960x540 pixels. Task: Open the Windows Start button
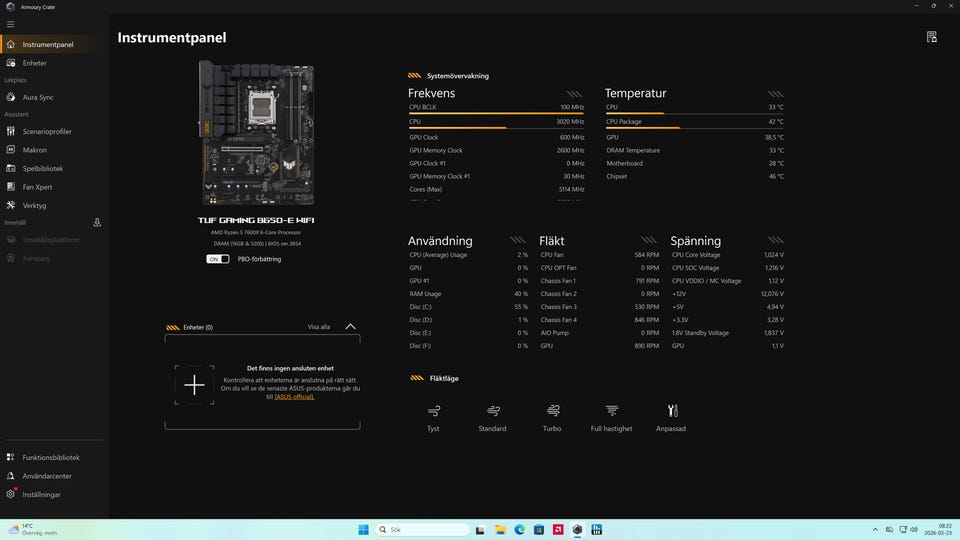tap(363, 530)
